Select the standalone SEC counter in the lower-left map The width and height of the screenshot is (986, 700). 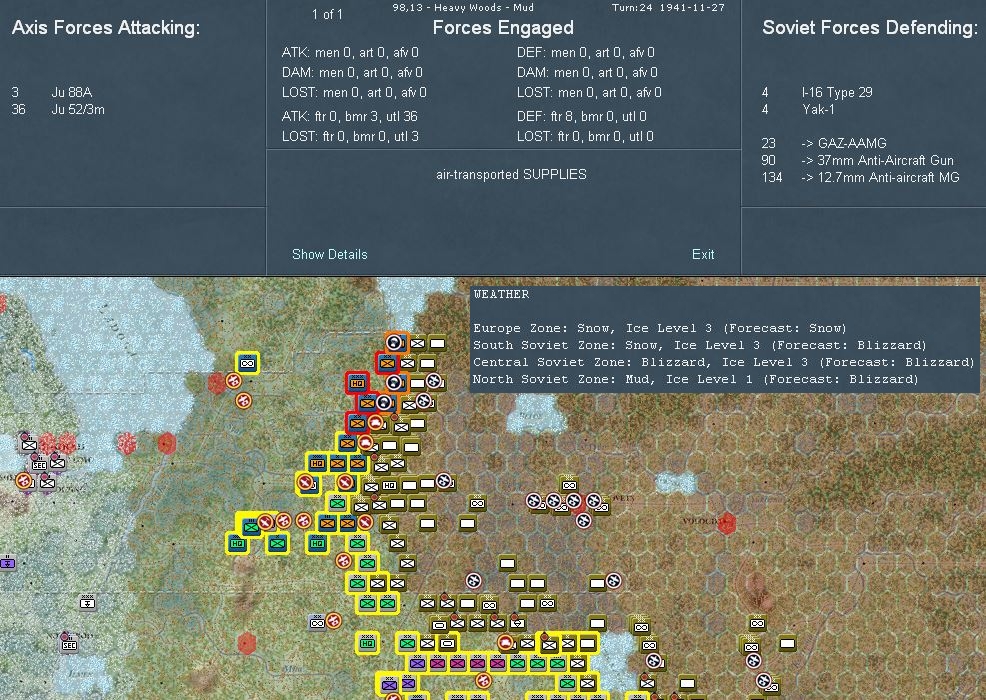coord(69,645)
